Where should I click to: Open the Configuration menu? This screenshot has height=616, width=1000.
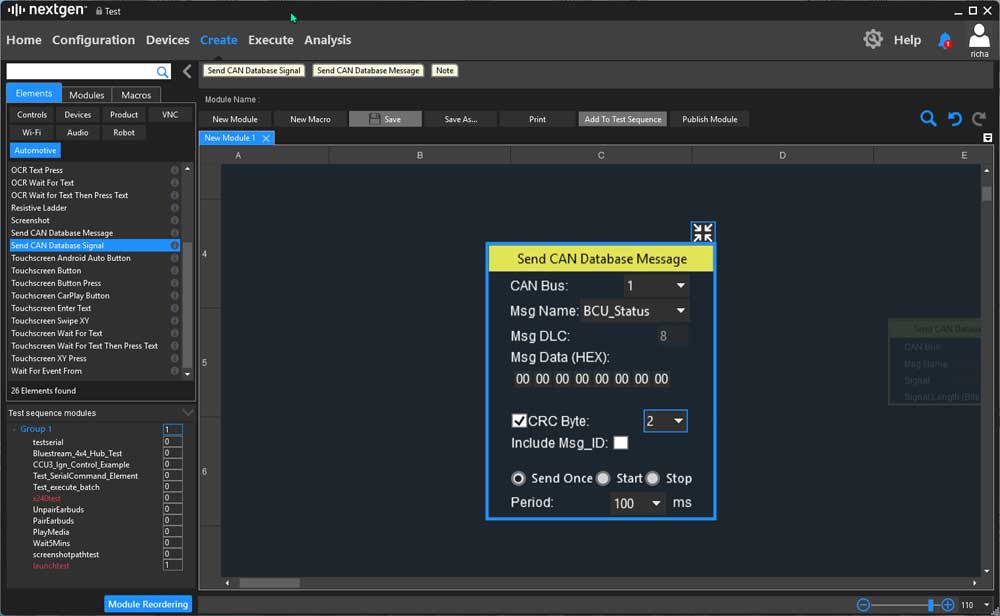point(94,40)
